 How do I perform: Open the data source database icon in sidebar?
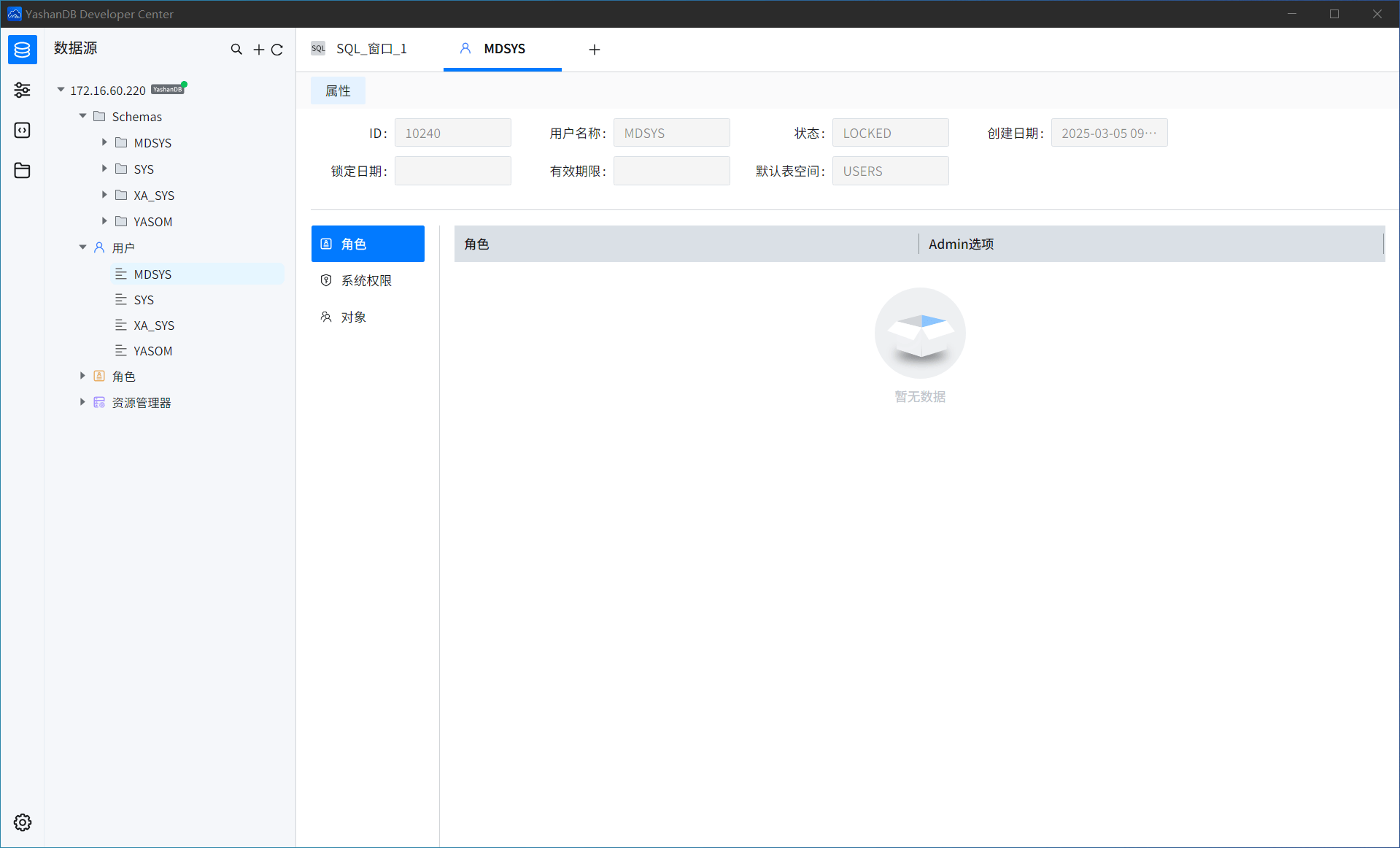tap(23, 50)
